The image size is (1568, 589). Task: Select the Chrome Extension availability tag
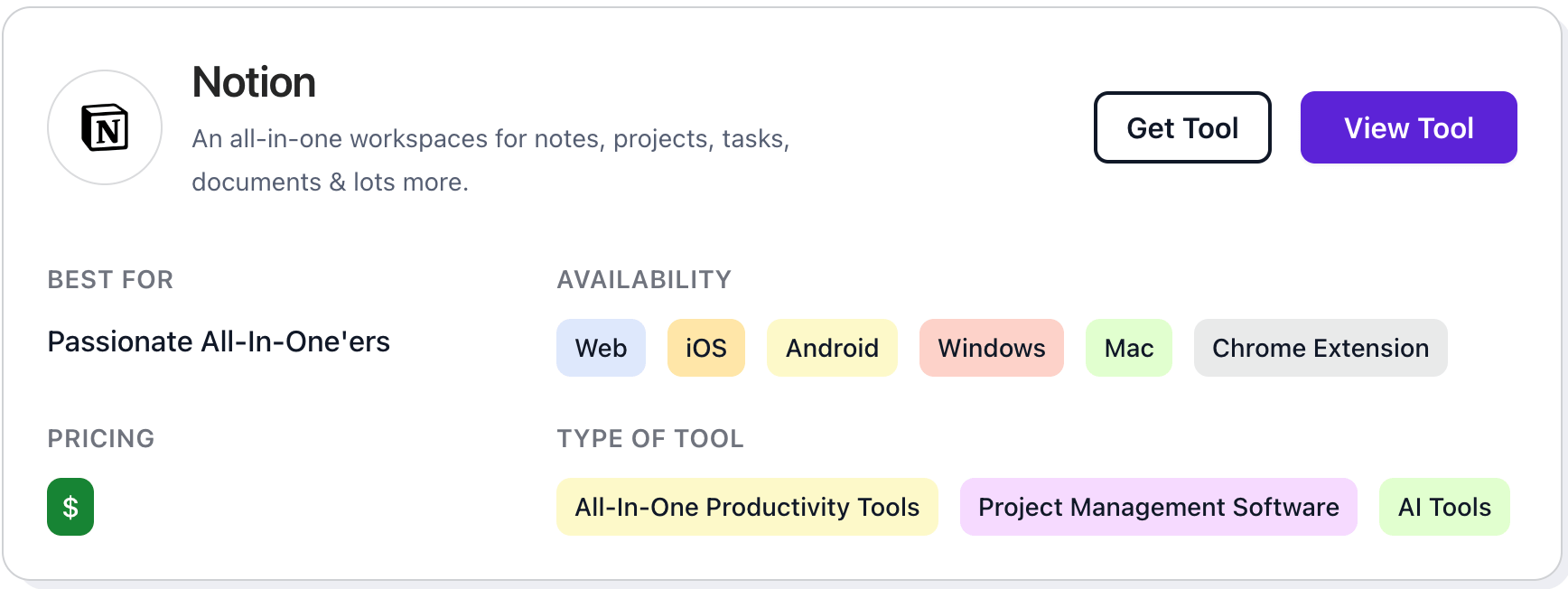coord(1321,348)
